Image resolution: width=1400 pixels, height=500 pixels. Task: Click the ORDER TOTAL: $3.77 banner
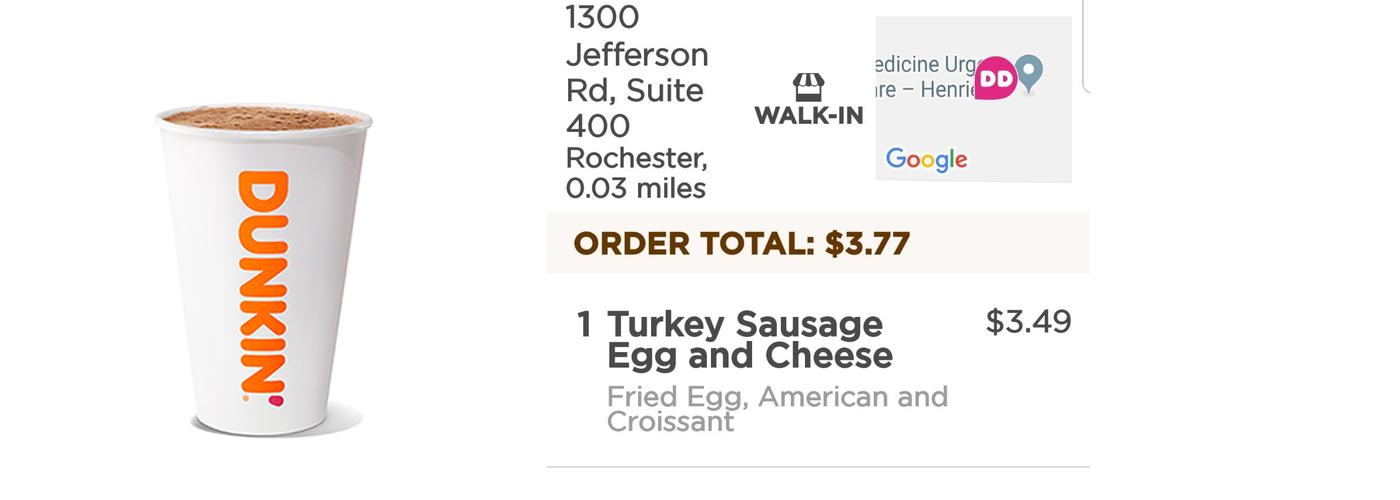tap(741, 243)
